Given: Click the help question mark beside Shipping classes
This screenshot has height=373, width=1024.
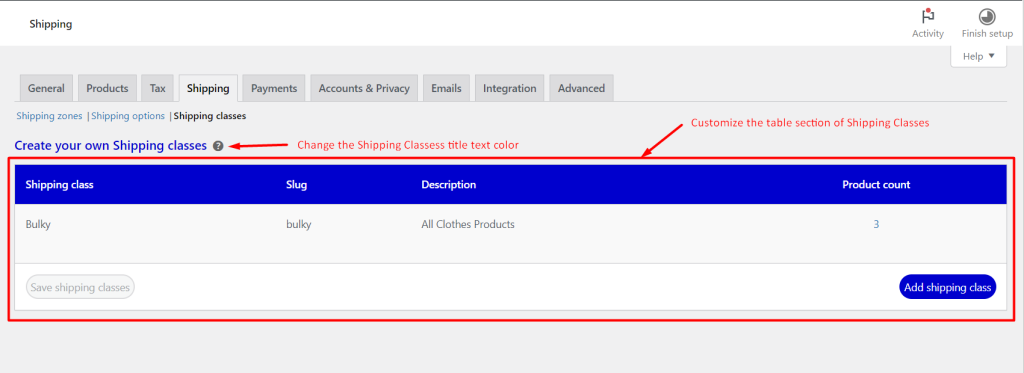Looking at the screenshot, I should click(218, 146).
